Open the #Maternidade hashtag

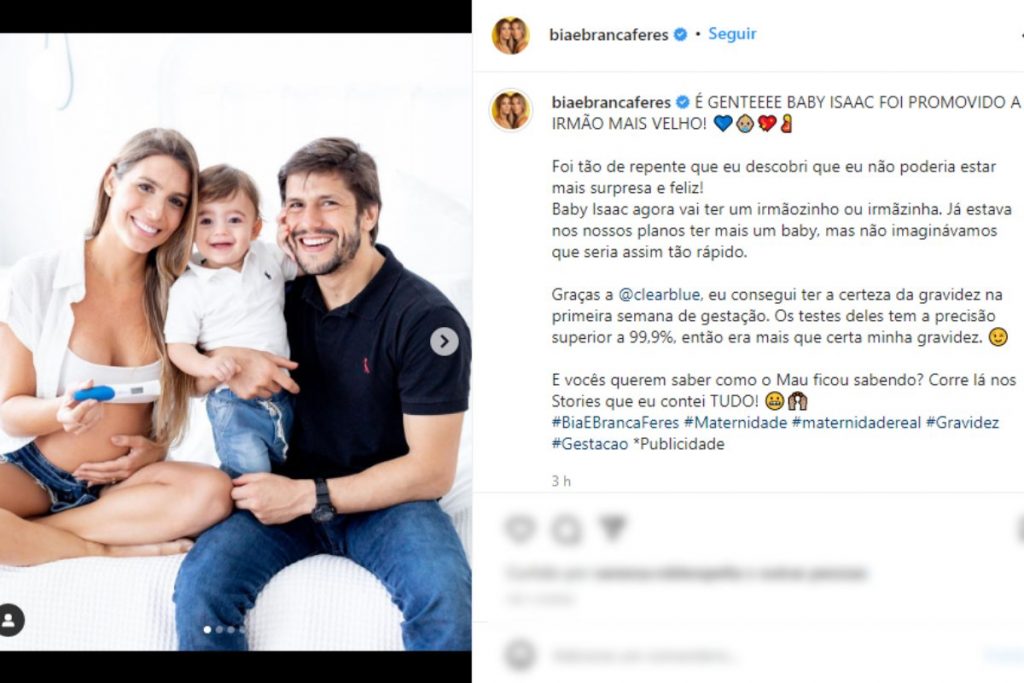point(735,422)
